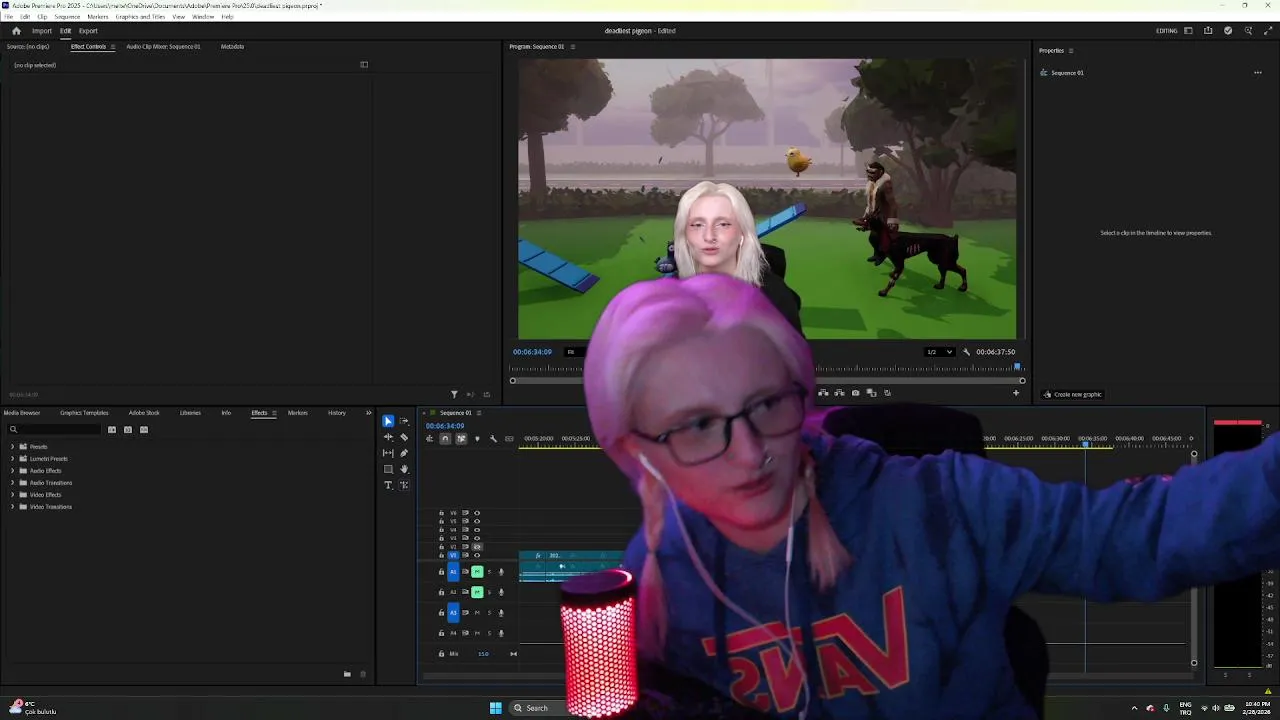Viewport: 1280px width, 720px height.
Task: Toggle lock on track A4
Action: pos(441,633)
